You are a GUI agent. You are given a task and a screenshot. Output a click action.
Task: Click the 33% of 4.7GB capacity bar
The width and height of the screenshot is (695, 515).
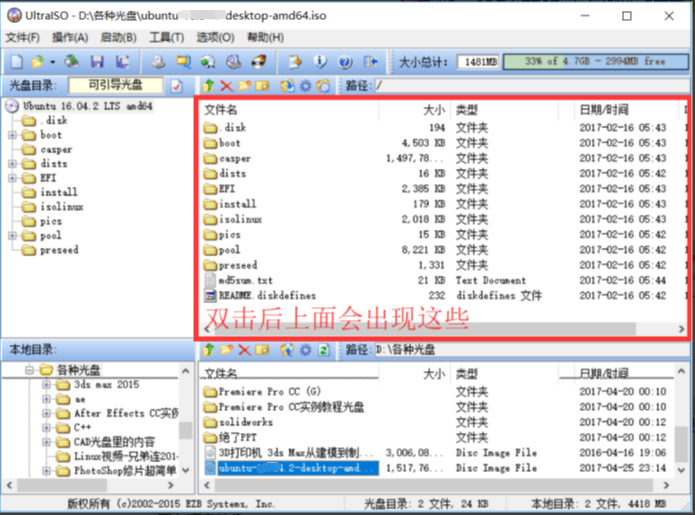pyautogui.click(x=596, y=62)
